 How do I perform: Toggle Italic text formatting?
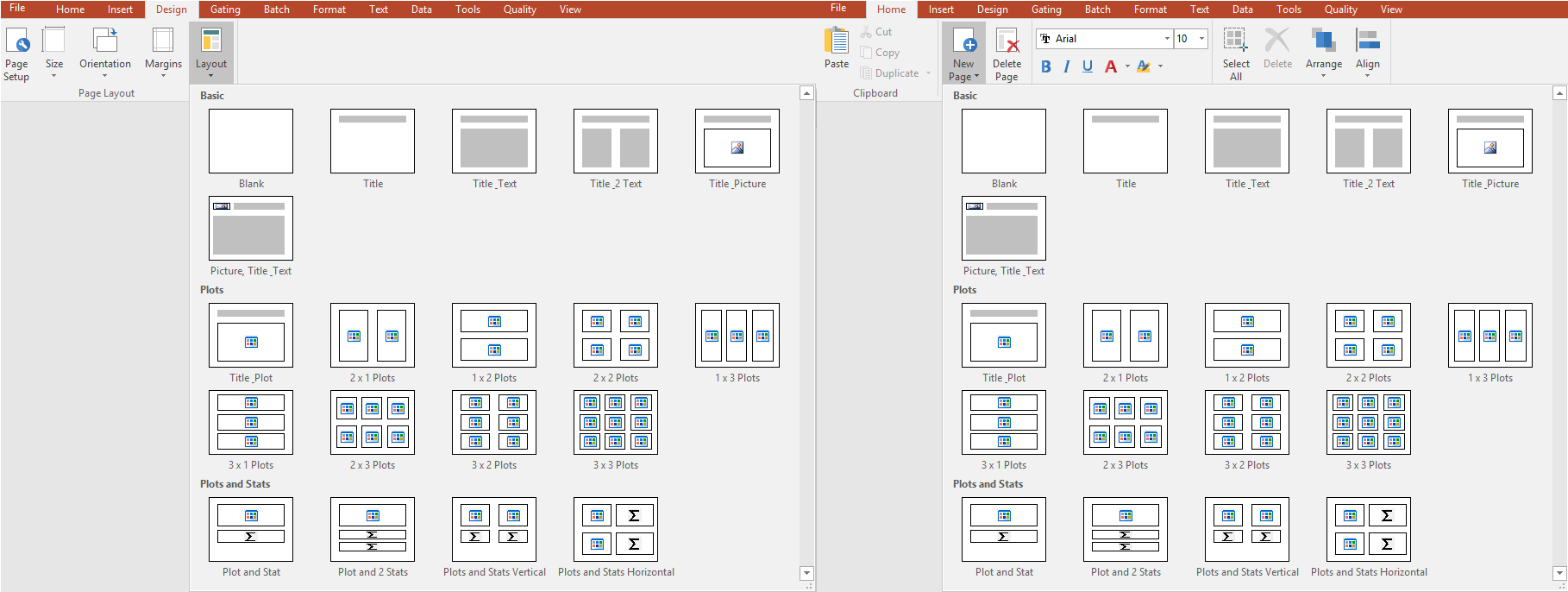pyautogui.click(x=1067, y=66)
